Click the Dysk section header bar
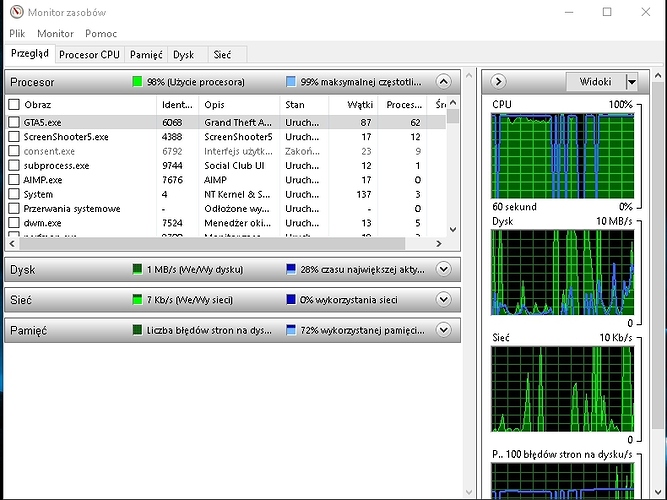 (x=232, y=269)
